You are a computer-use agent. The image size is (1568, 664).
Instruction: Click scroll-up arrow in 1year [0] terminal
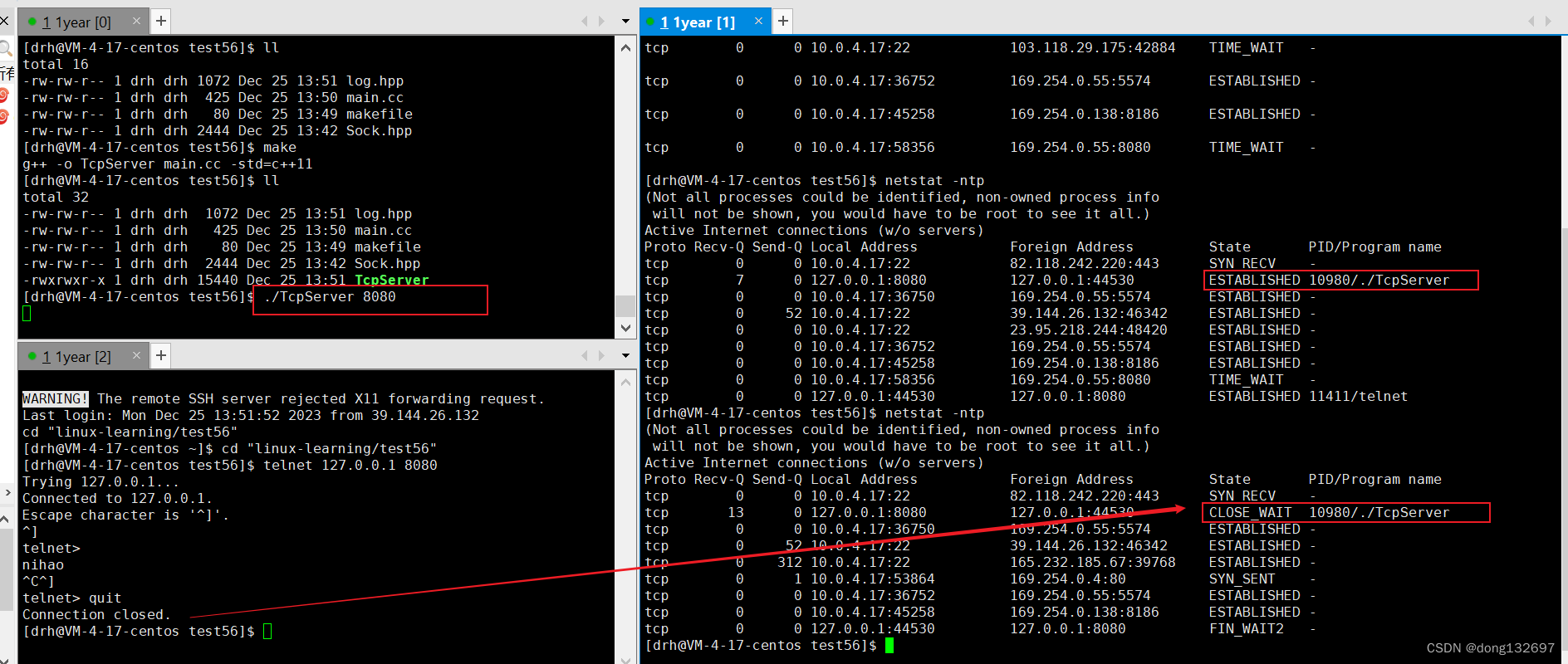625,47
